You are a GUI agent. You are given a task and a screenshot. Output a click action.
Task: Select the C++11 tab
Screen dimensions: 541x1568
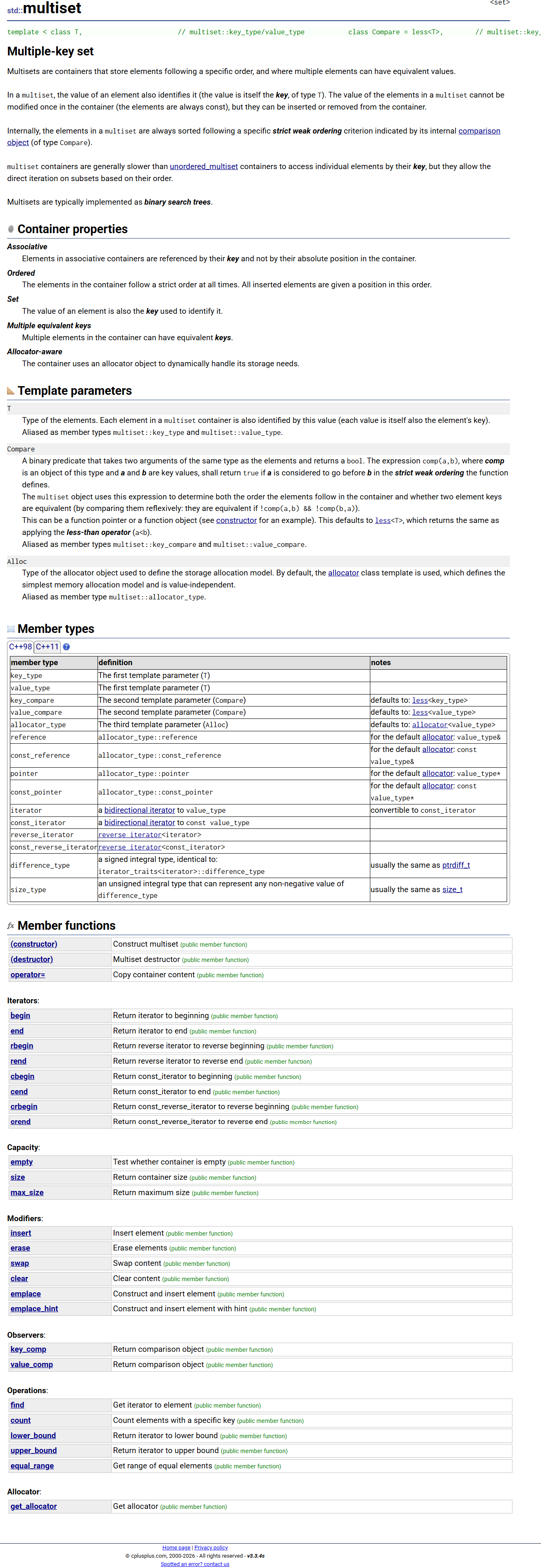coord(47,647)
